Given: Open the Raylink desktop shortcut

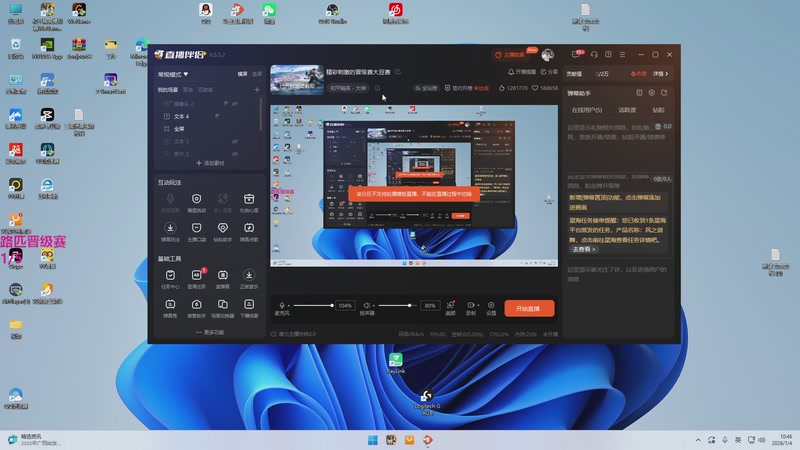Looking at the screenshot, I should (x=395, y=363).
